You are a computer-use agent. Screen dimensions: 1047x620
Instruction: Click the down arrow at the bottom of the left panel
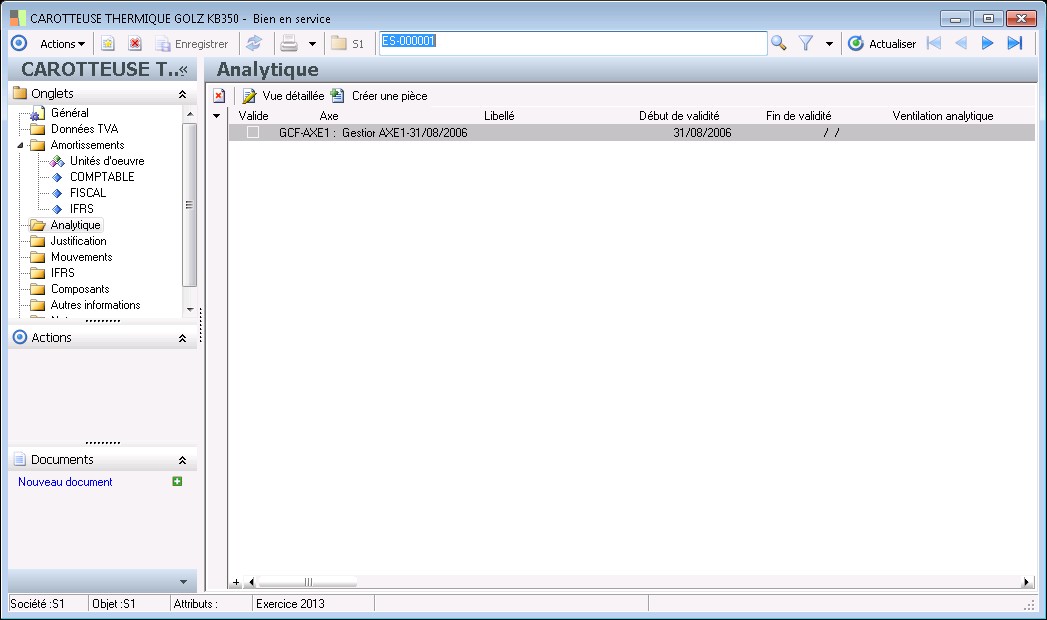[x=184, y=582]
